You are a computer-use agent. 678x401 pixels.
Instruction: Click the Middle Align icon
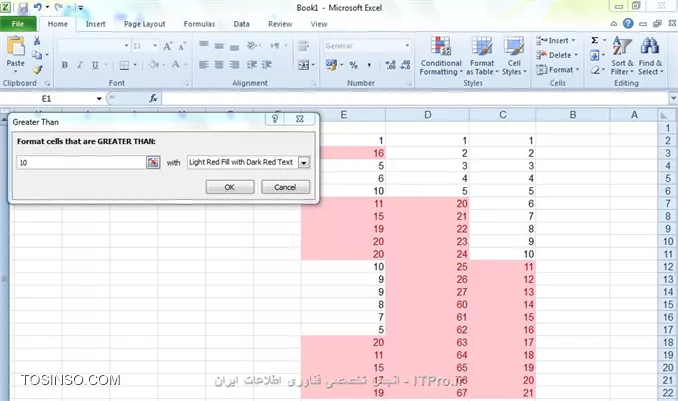coord(219,45)
